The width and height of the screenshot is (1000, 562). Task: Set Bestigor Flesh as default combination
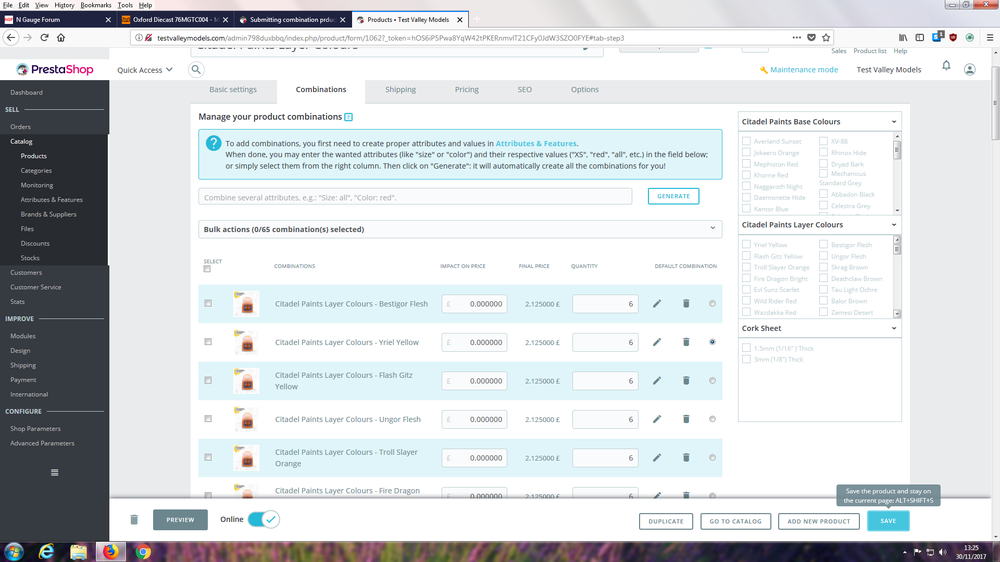(712, 304)
